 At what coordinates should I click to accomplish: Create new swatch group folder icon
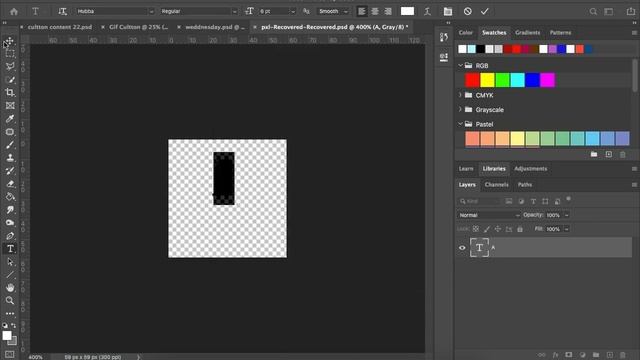(x=594, y=154)
